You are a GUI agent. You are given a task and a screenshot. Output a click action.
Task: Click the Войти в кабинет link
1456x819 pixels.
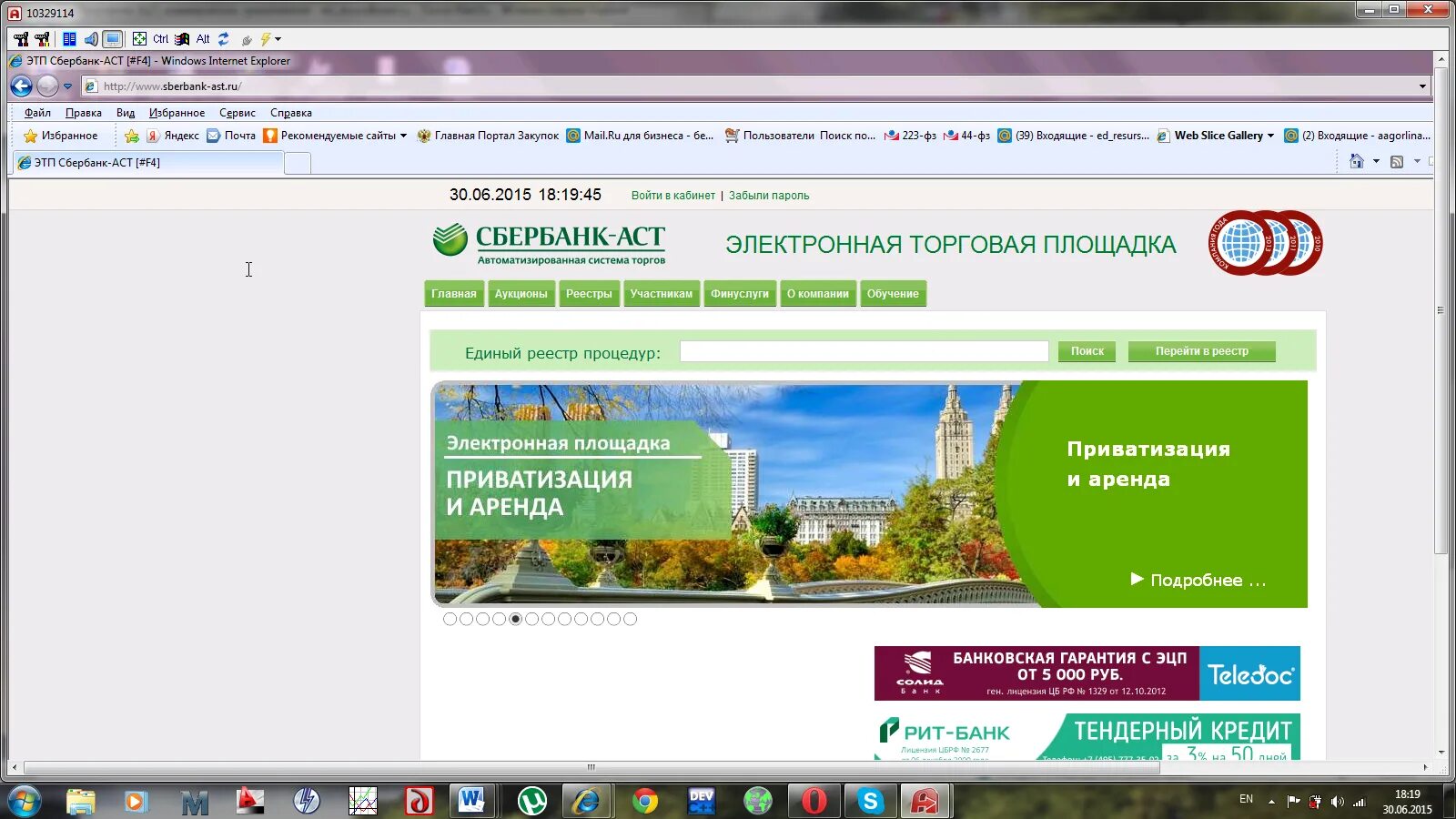(x=673, y=196)
